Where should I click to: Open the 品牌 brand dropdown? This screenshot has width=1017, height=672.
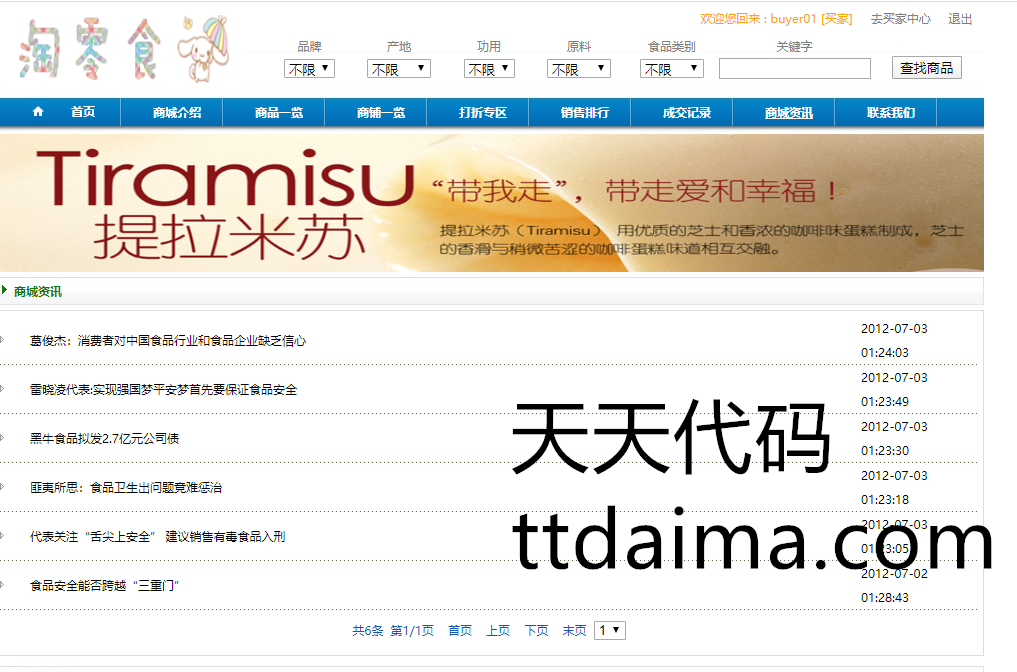point(310,69)
